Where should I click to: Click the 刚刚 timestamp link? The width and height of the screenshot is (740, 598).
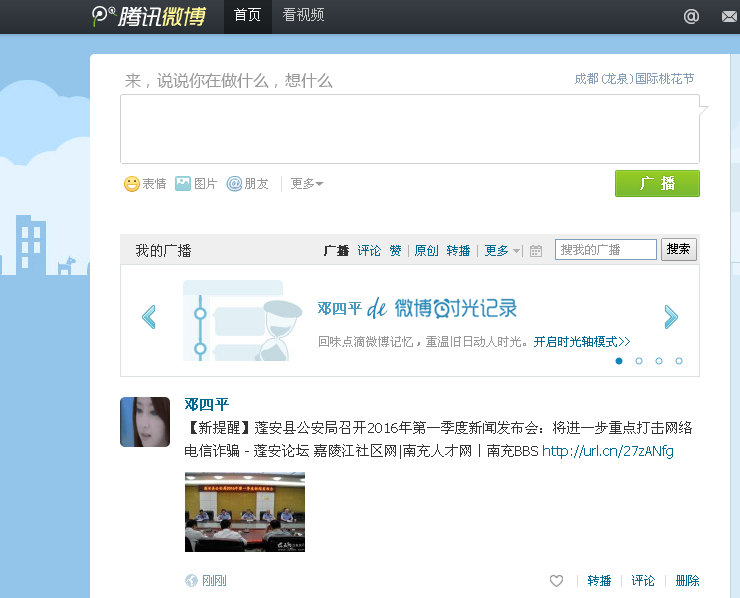214,581
